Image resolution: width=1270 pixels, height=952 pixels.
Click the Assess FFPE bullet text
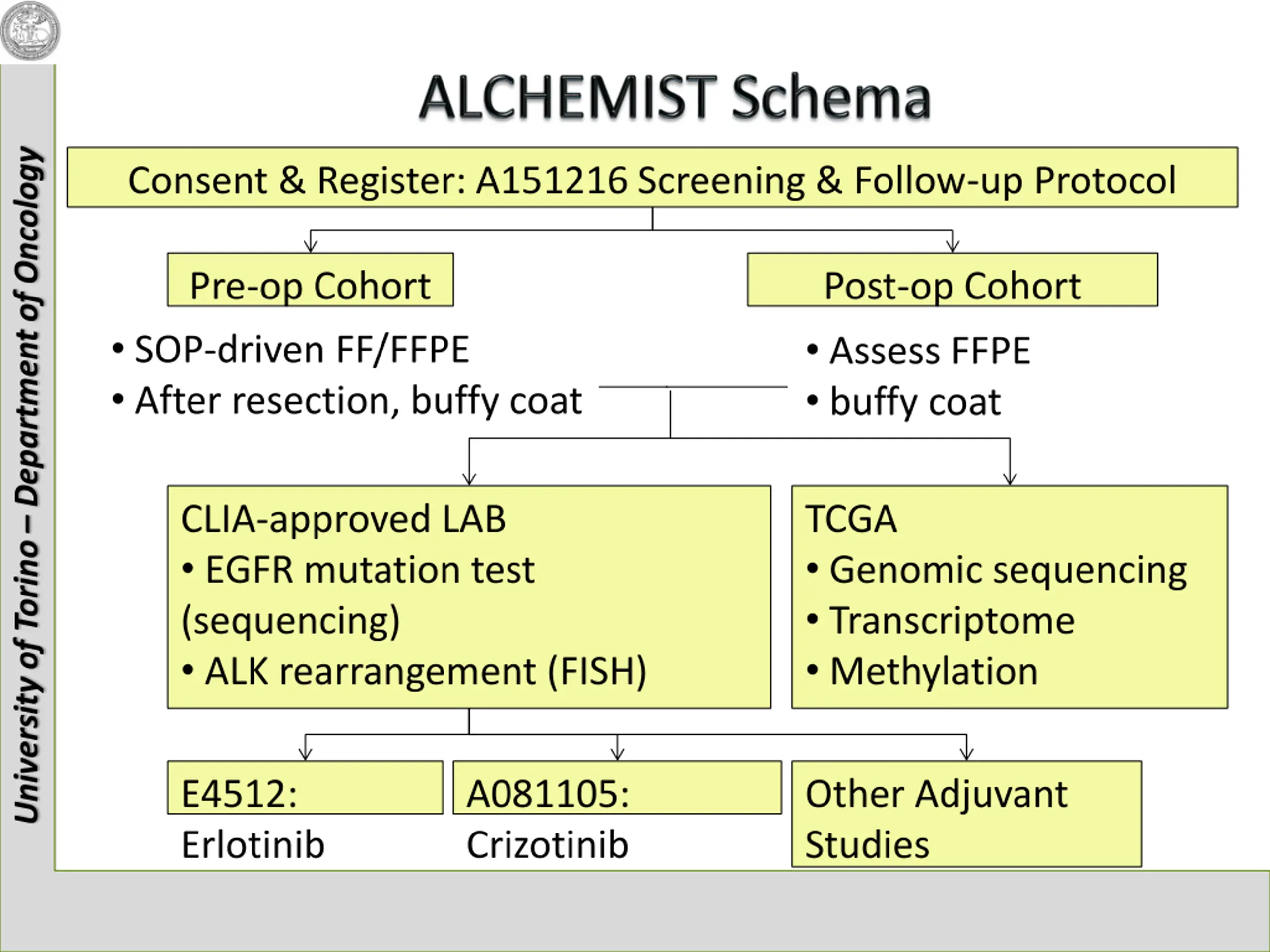point(919,351)
